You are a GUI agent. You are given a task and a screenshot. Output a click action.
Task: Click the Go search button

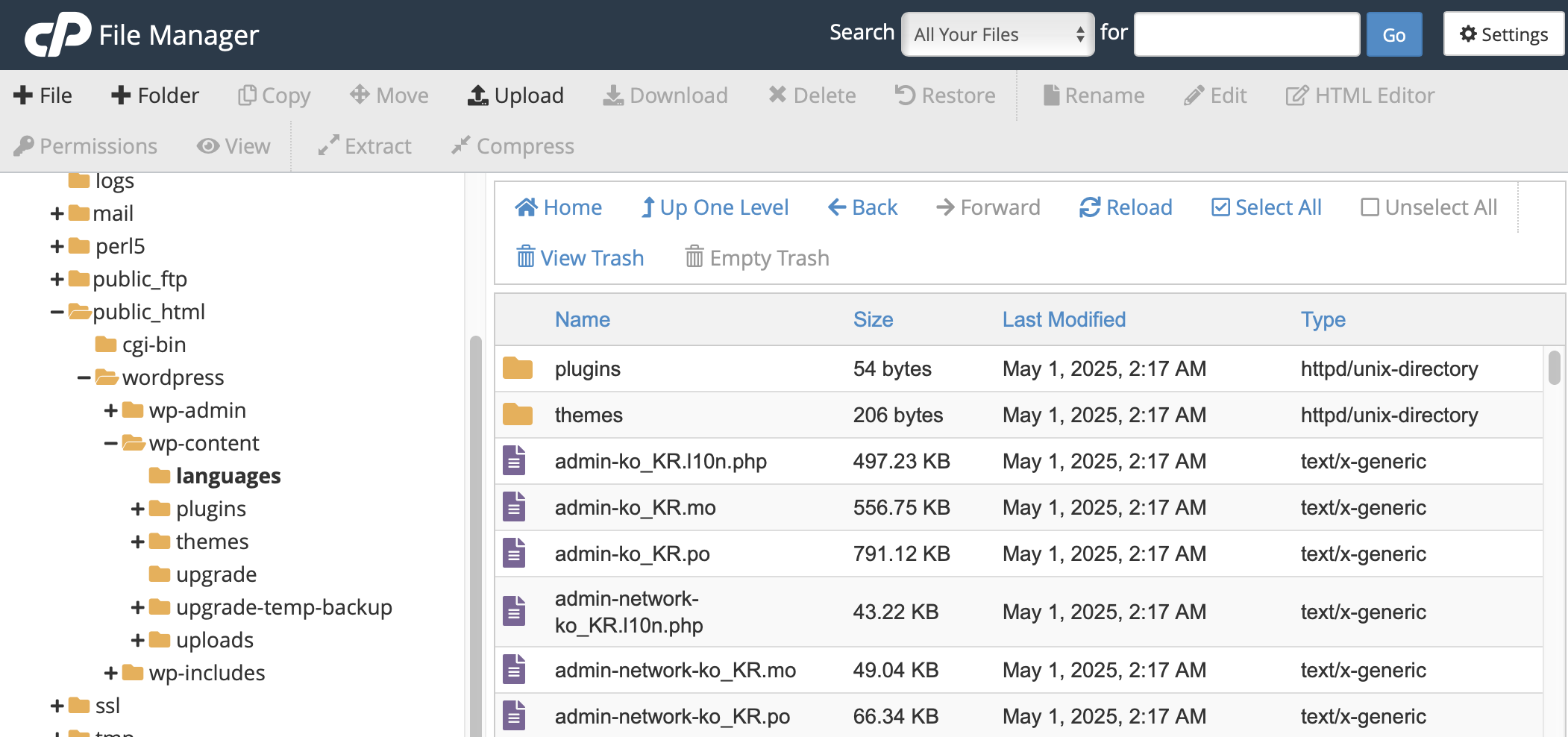(x=1394, y=34)
